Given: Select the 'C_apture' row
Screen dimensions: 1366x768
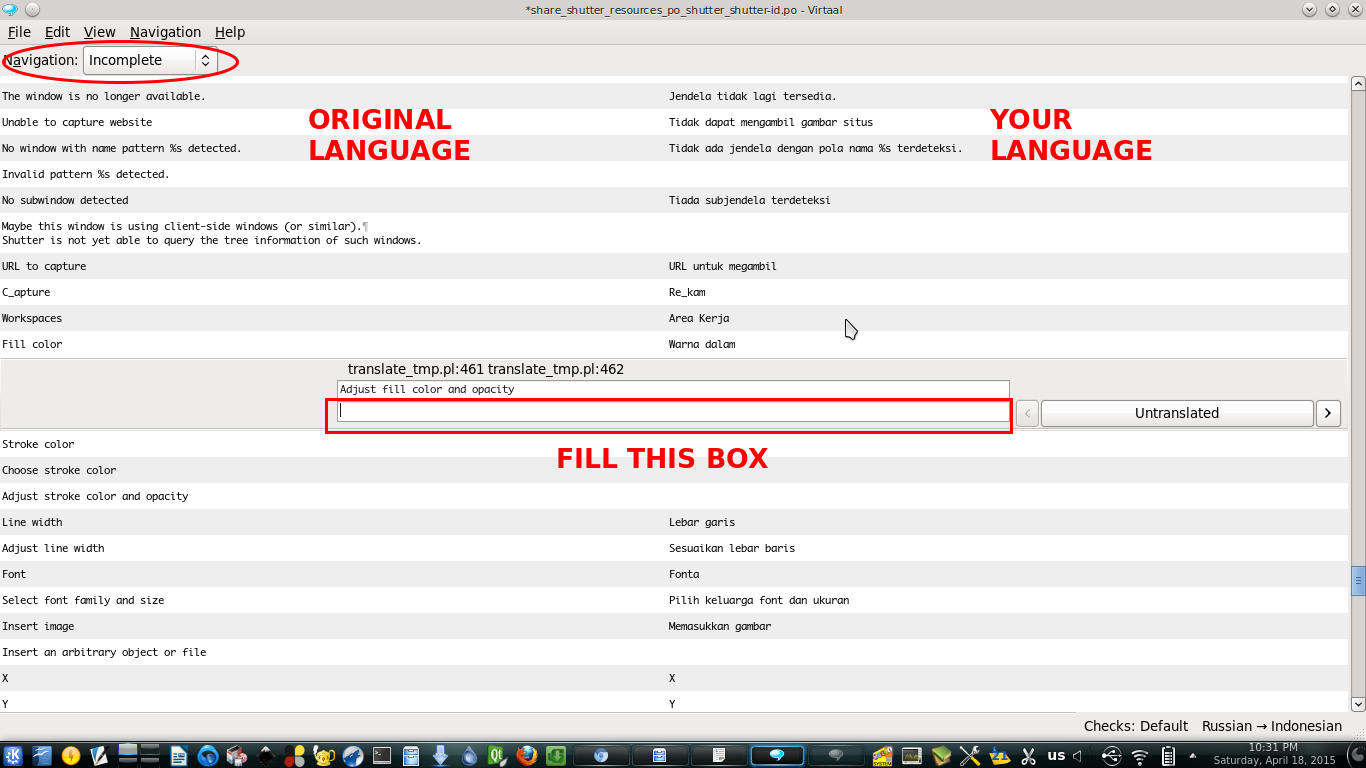Looking at the screenshot, I should tap(674, 292).
